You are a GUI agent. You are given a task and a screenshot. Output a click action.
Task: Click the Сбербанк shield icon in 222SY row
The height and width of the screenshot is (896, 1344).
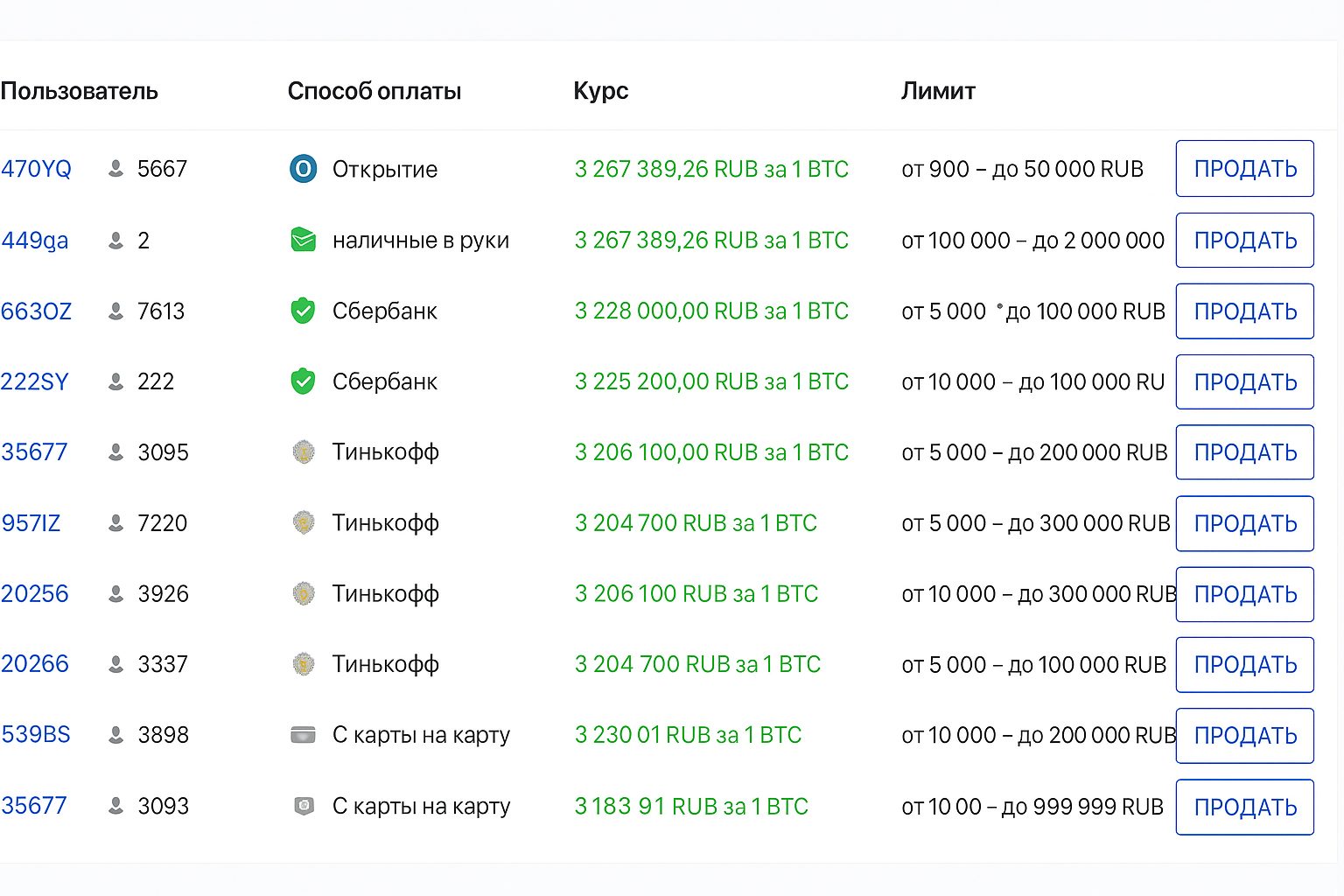(303, 381)
